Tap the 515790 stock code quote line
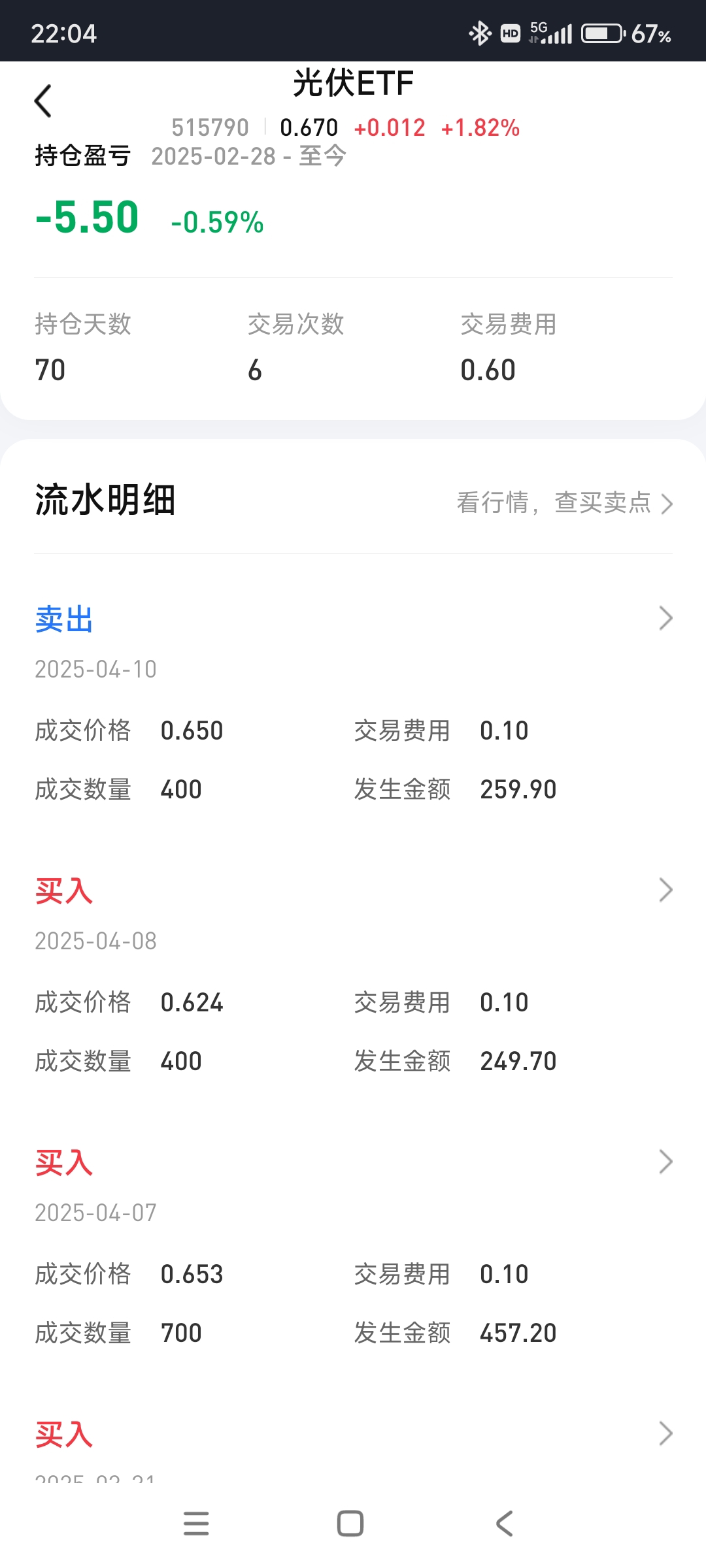 (x=345, y=127)
